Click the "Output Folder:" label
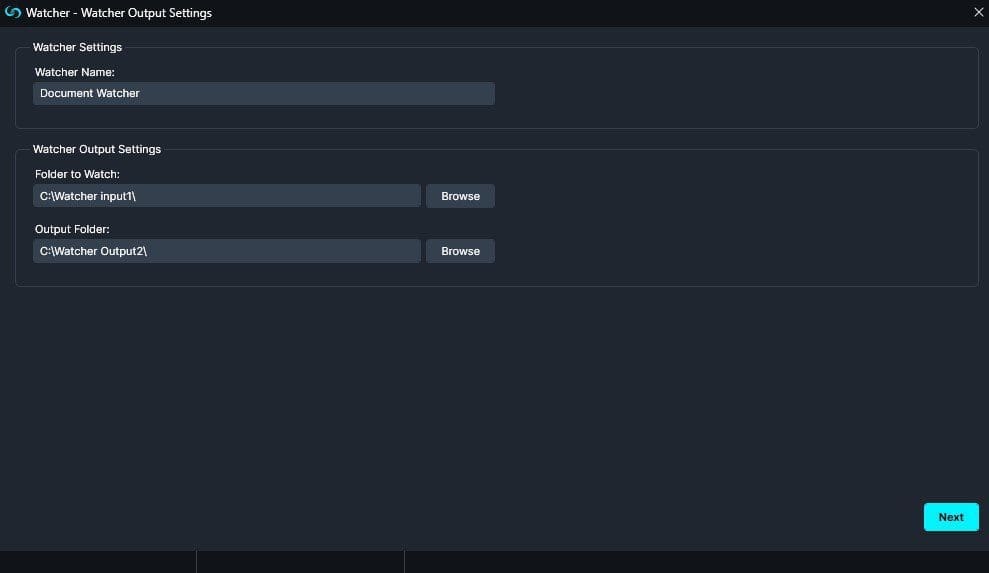Screen dimensions: 989x573 point(72,229)
